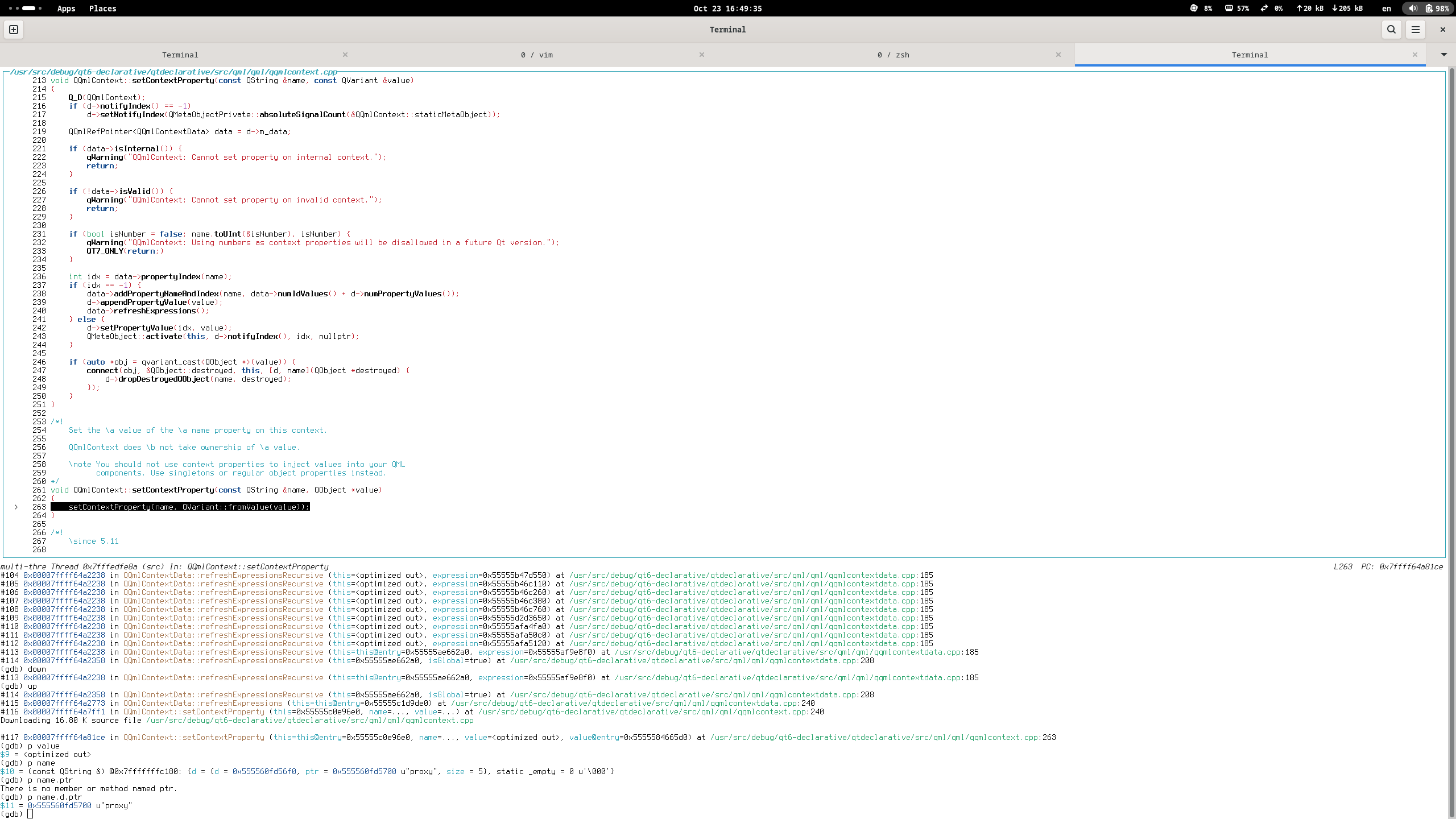Screen dimensions: 1456x819
Task: Click highlighted source line 263
Action: (180, 507)
